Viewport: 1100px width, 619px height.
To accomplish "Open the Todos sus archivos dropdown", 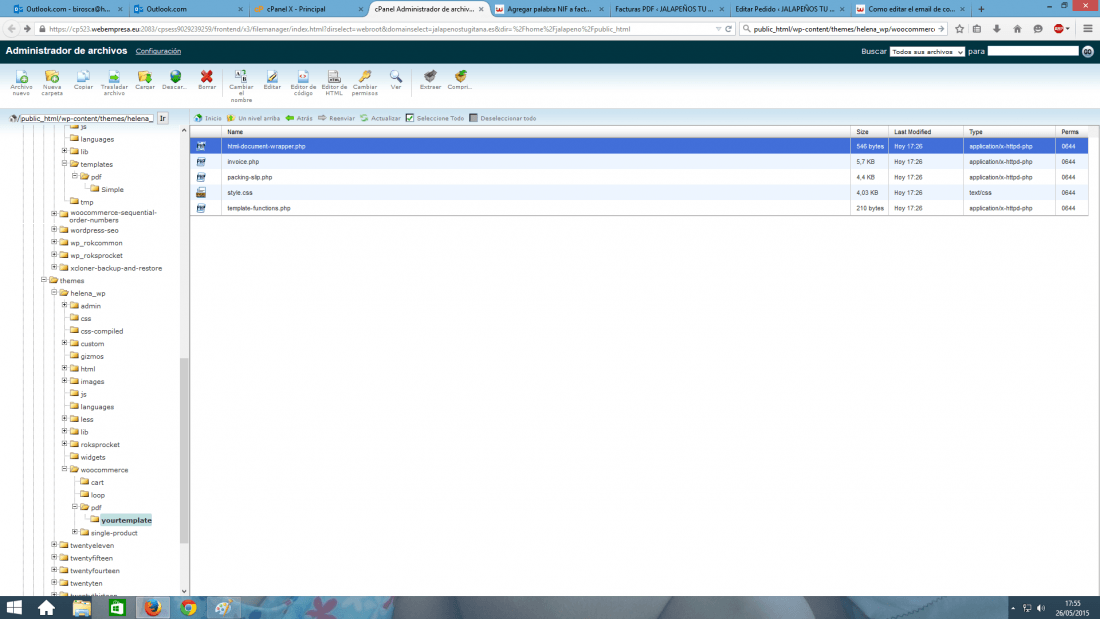I will tap(927, 52).
